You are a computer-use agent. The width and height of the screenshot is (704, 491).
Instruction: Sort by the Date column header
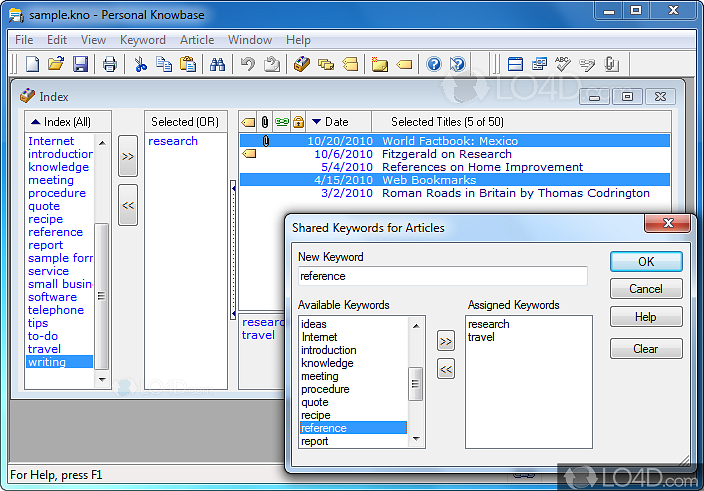[337, 121]
